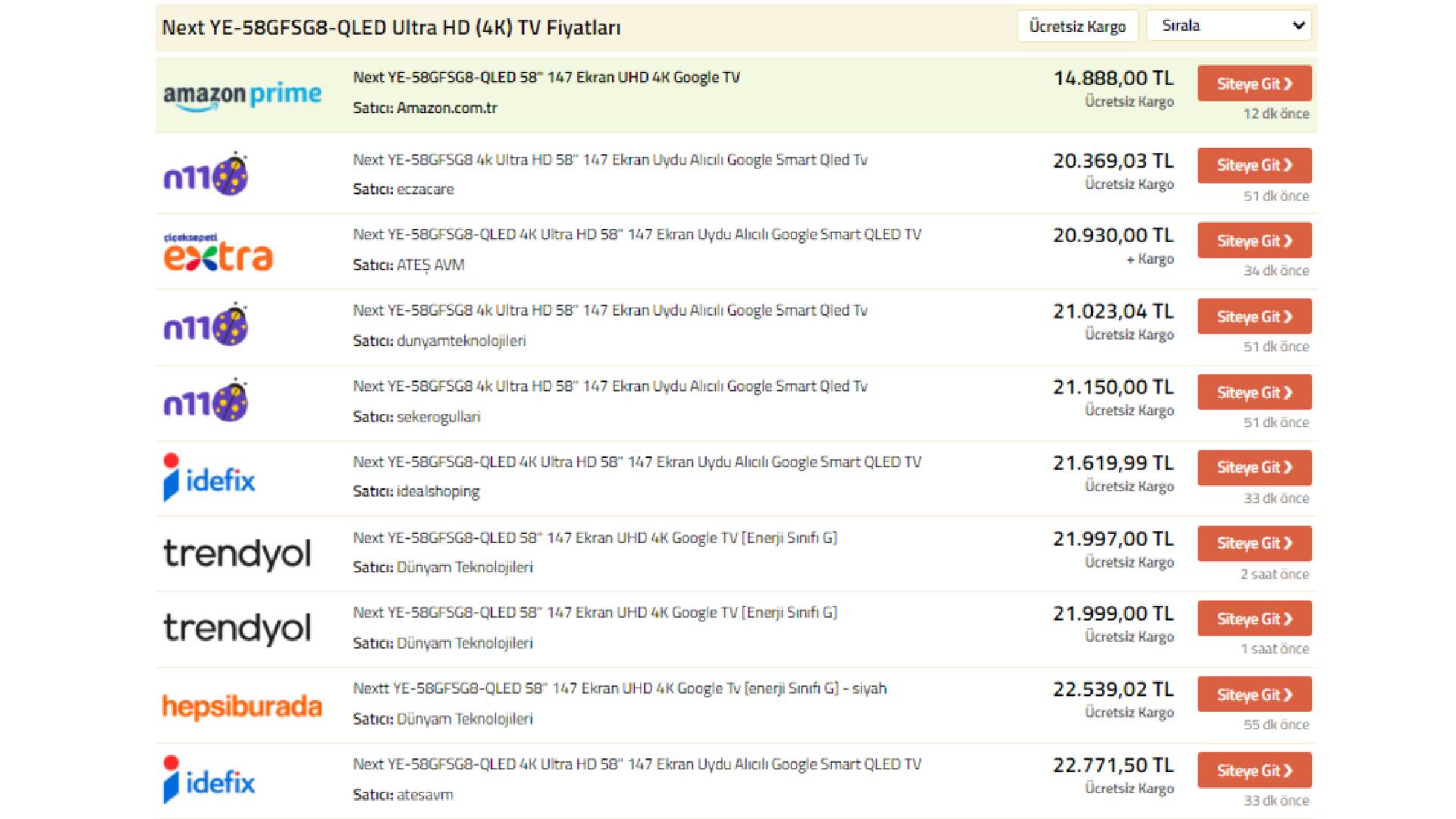Click Siteye Git for idealshoping offer
Image resolution: width=1456 pixels, height=819 pixels.
pyautogui.click(x=1254, y=468)
